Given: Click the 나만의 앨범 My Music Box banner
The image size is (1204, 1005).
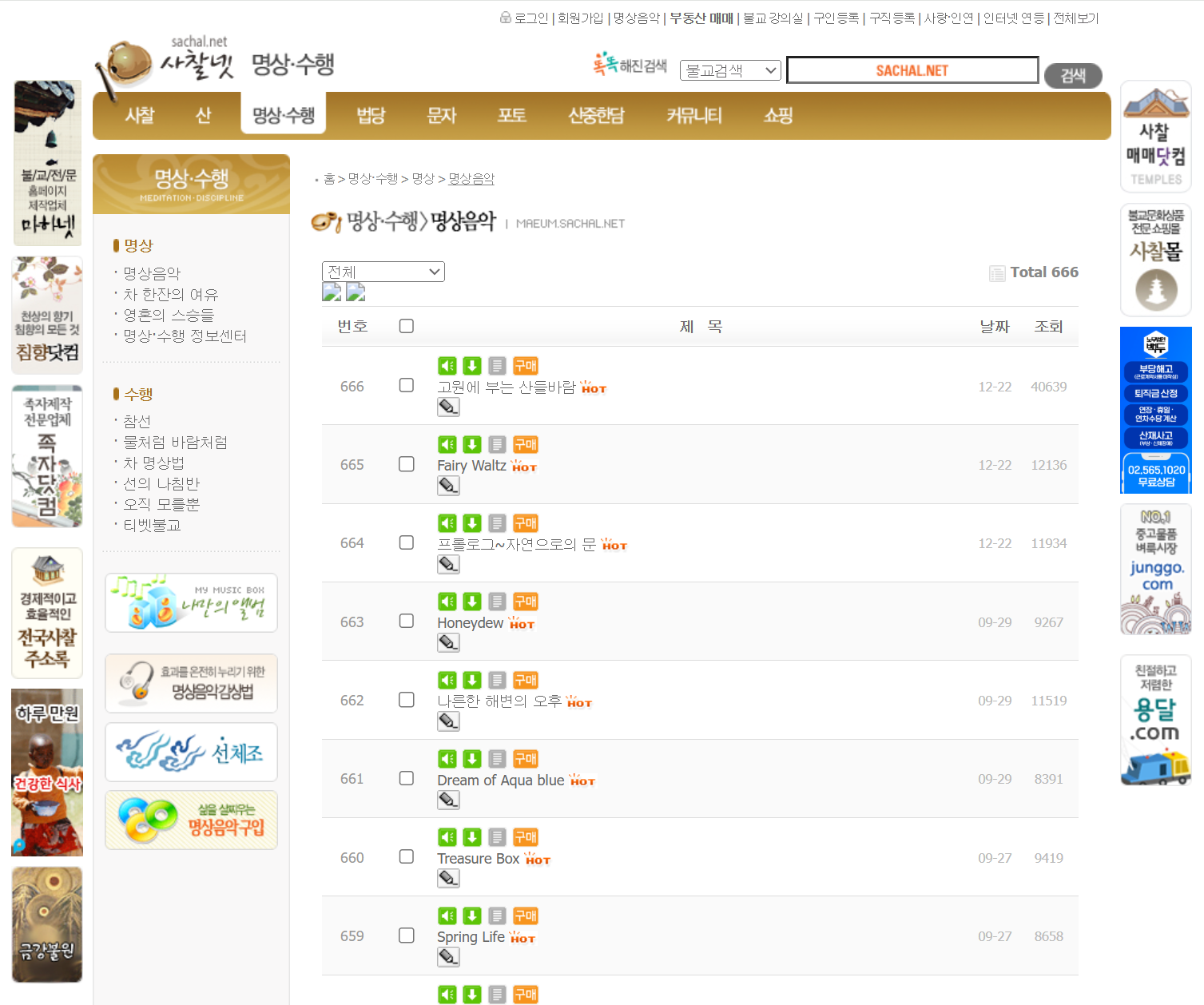Looking at the screenshot, I should tap(192, 602).
